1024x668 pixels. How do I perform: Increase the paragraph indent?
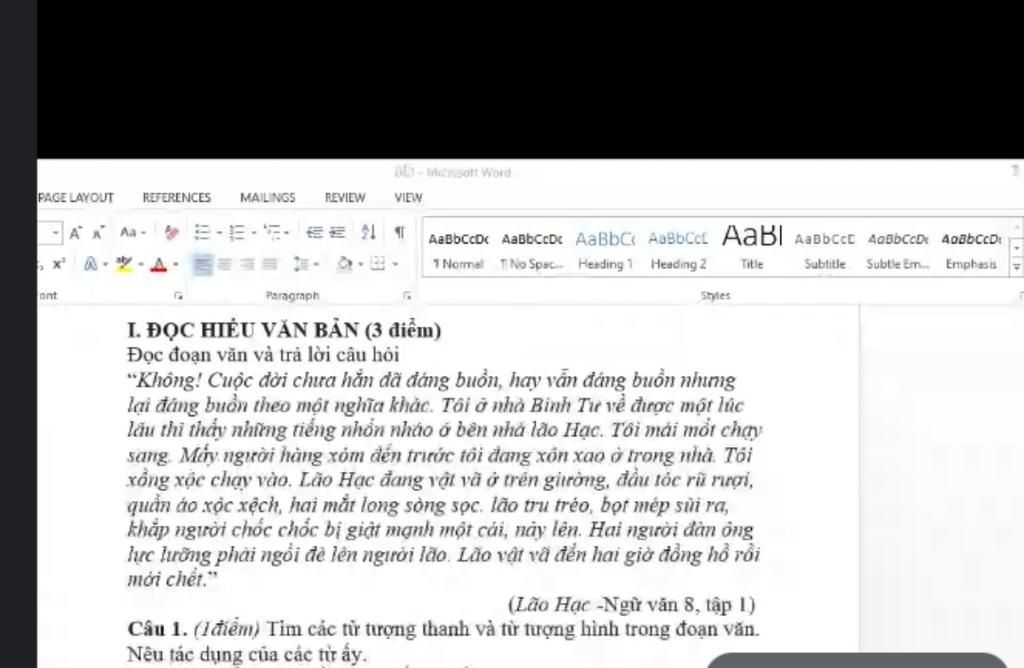[338, 232]
